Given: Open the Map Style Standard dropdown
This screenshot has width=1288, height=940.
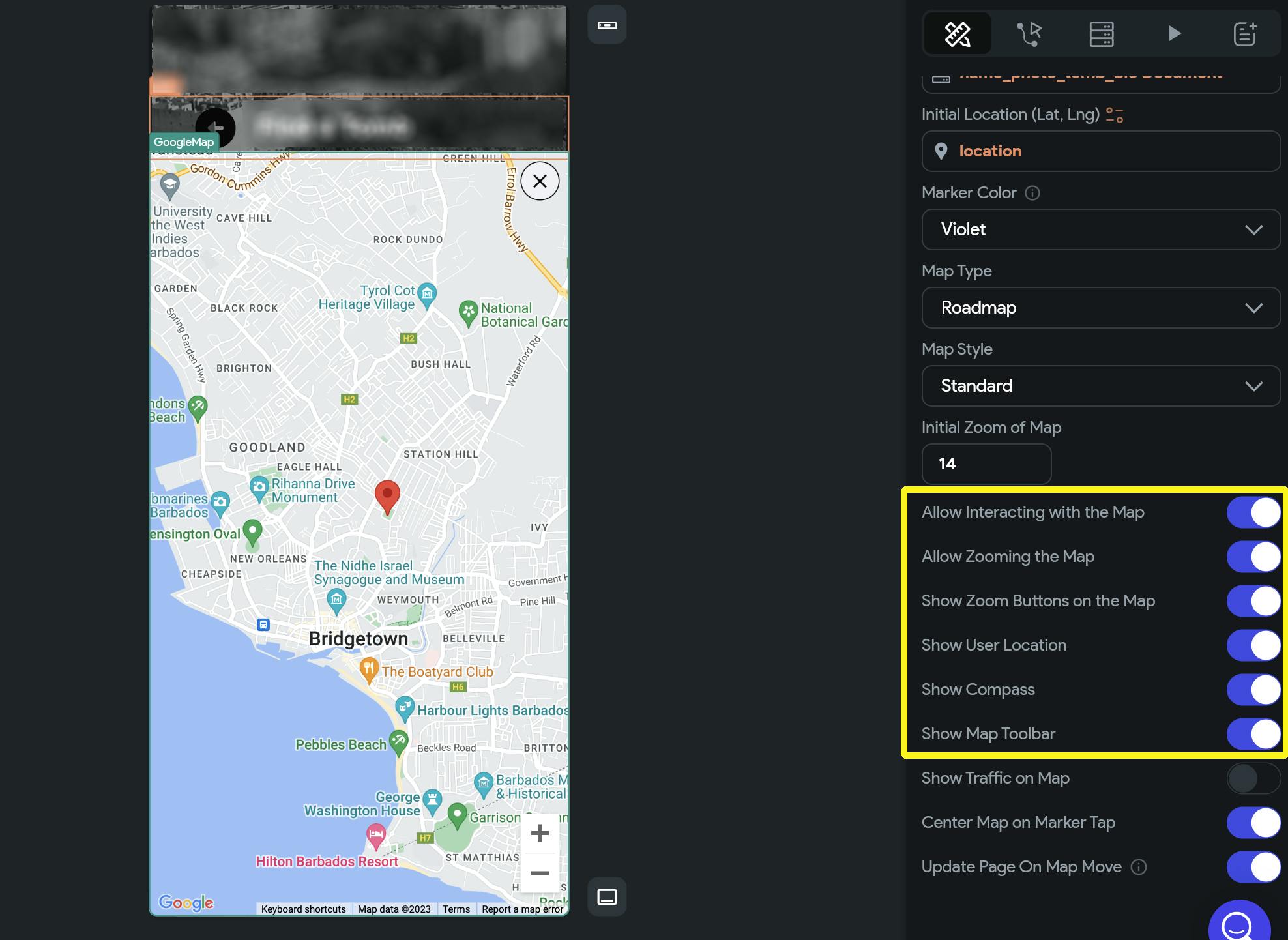Looking at the screenshot, I should pyautogui.click(x=1100, y=386).
